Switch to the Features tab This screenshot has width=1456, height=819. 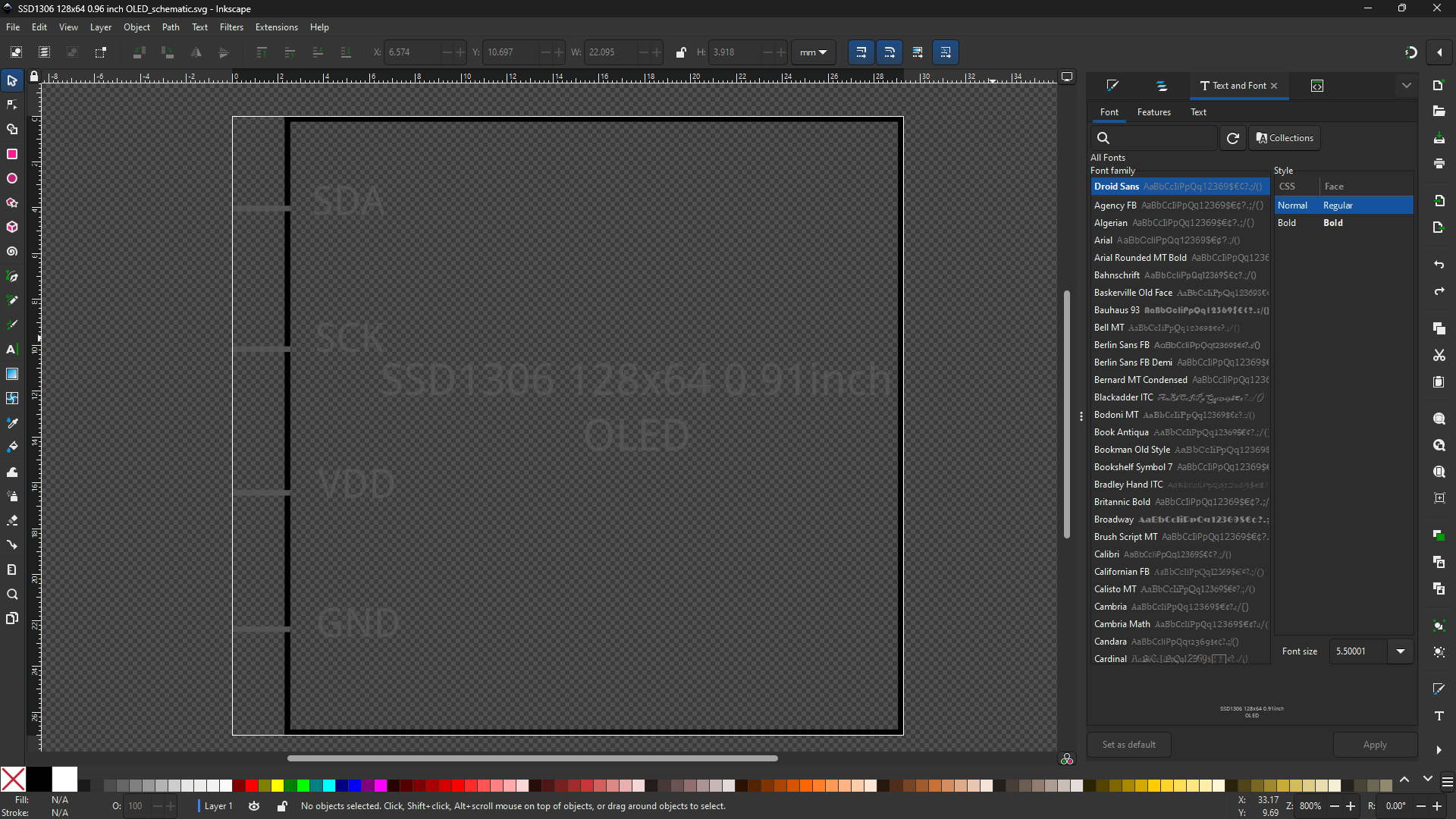1154,112
